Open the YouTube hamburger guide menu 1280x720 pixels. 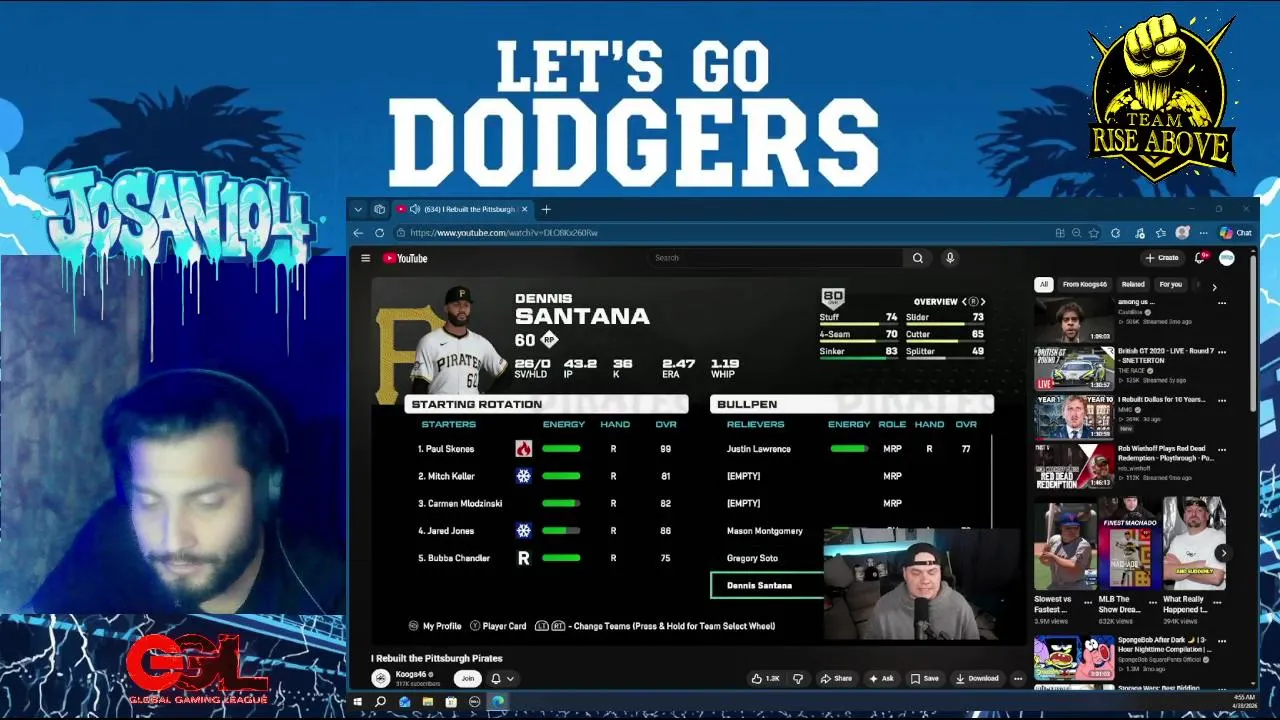tap(366, 258)
